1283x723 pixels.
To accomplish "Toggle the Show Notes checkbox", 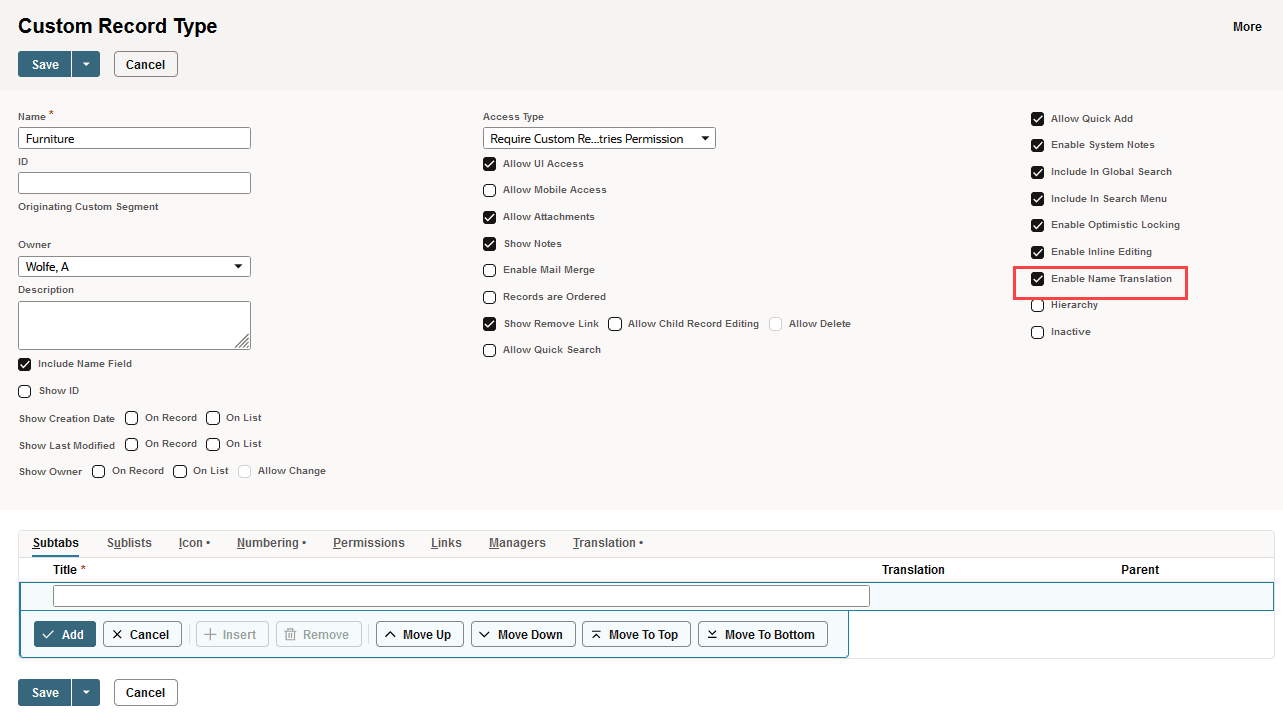I will [490, 244].
